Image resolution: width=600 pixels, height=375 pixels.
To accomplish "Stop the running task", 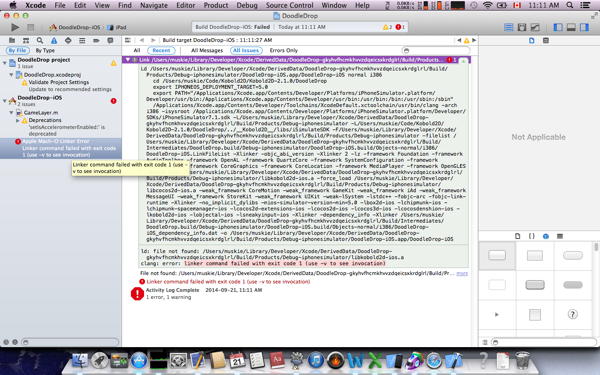I will [30, 27].
